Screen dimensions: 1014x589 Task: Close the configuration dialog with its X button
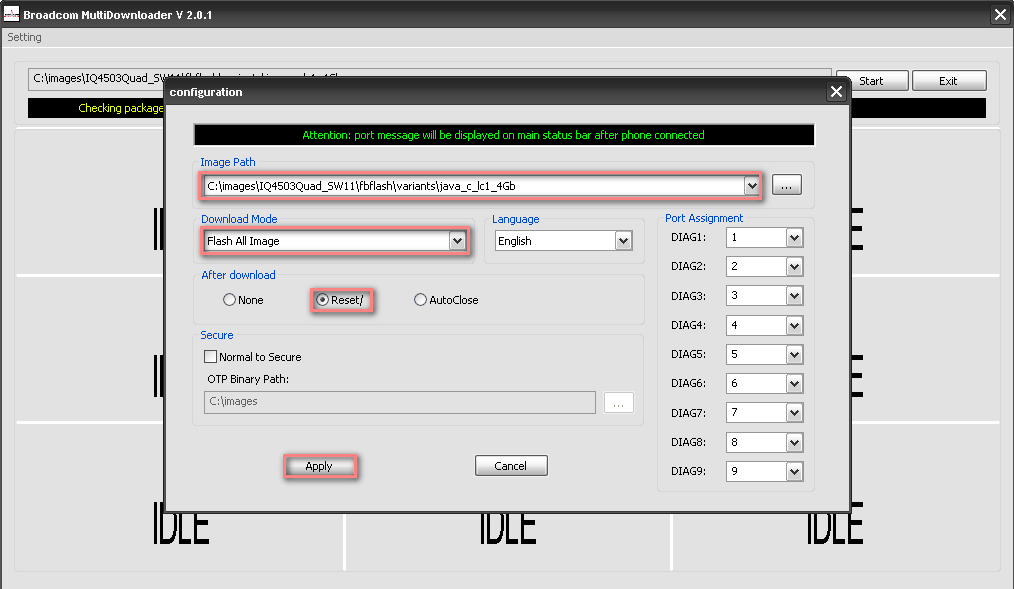click(836, 92)
